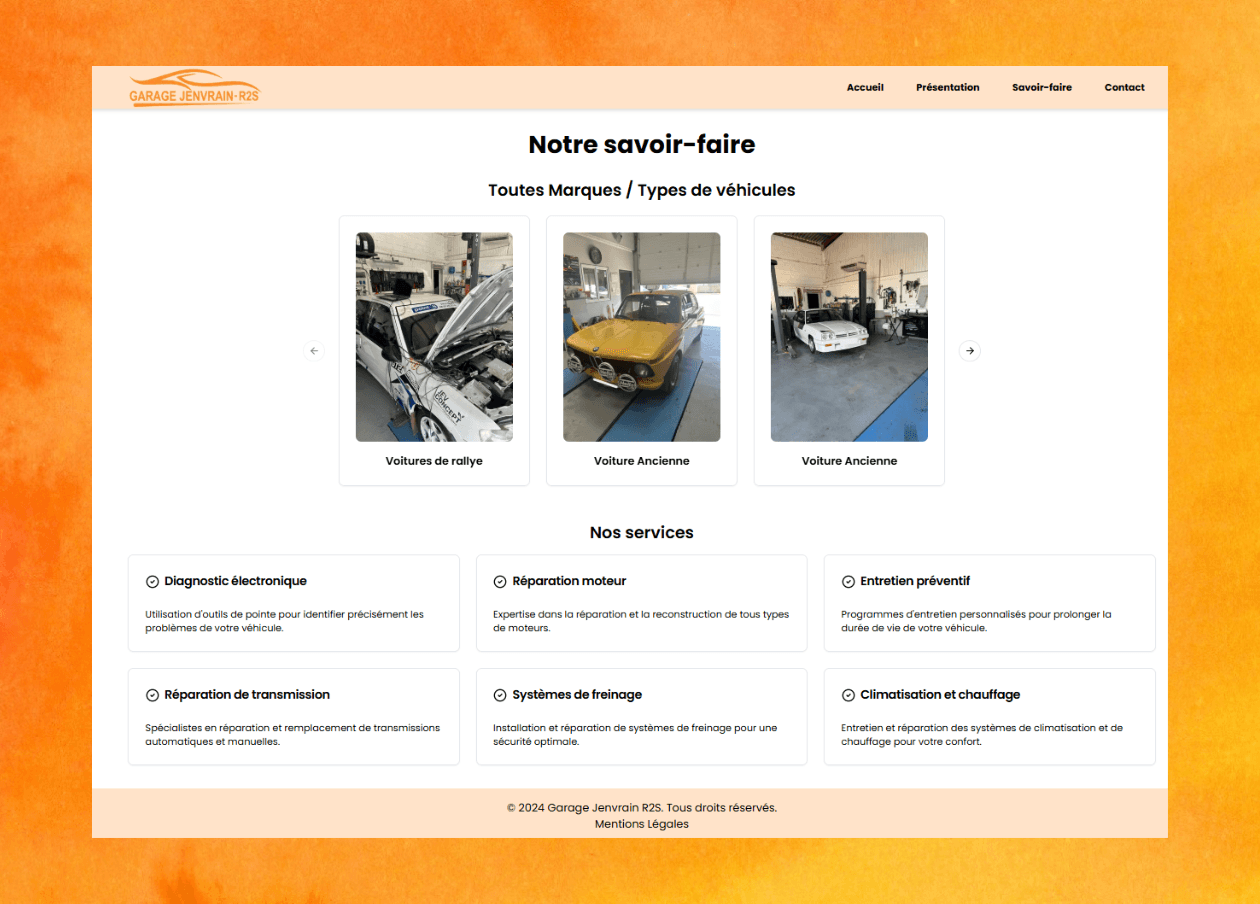Select the Diagnostic électronique heading
Image resolution: width=1260 pixels, height=904 pixels.
coord(236,581)
